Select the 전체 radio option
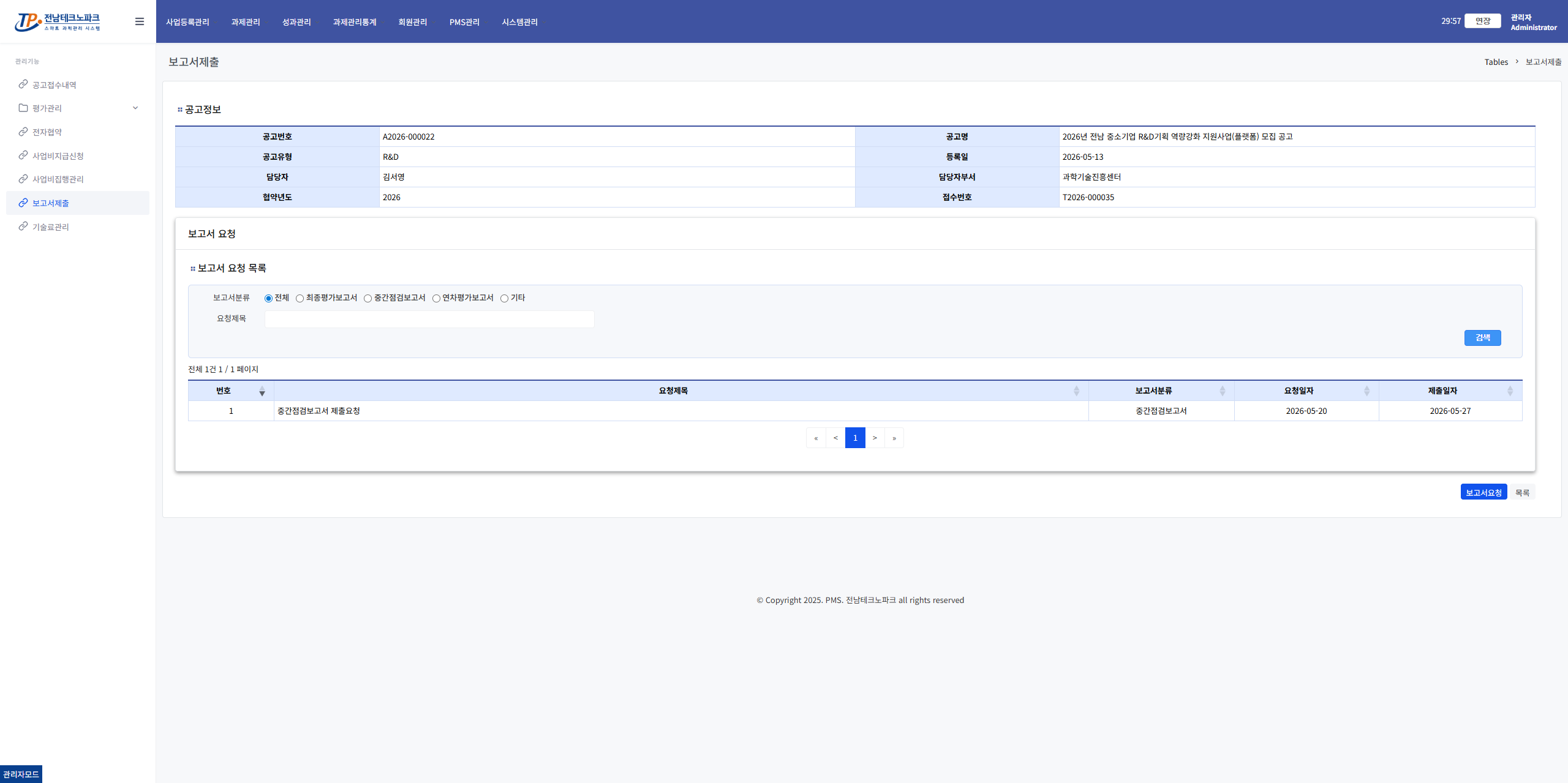1568x783 pixels. click(268, 298)
